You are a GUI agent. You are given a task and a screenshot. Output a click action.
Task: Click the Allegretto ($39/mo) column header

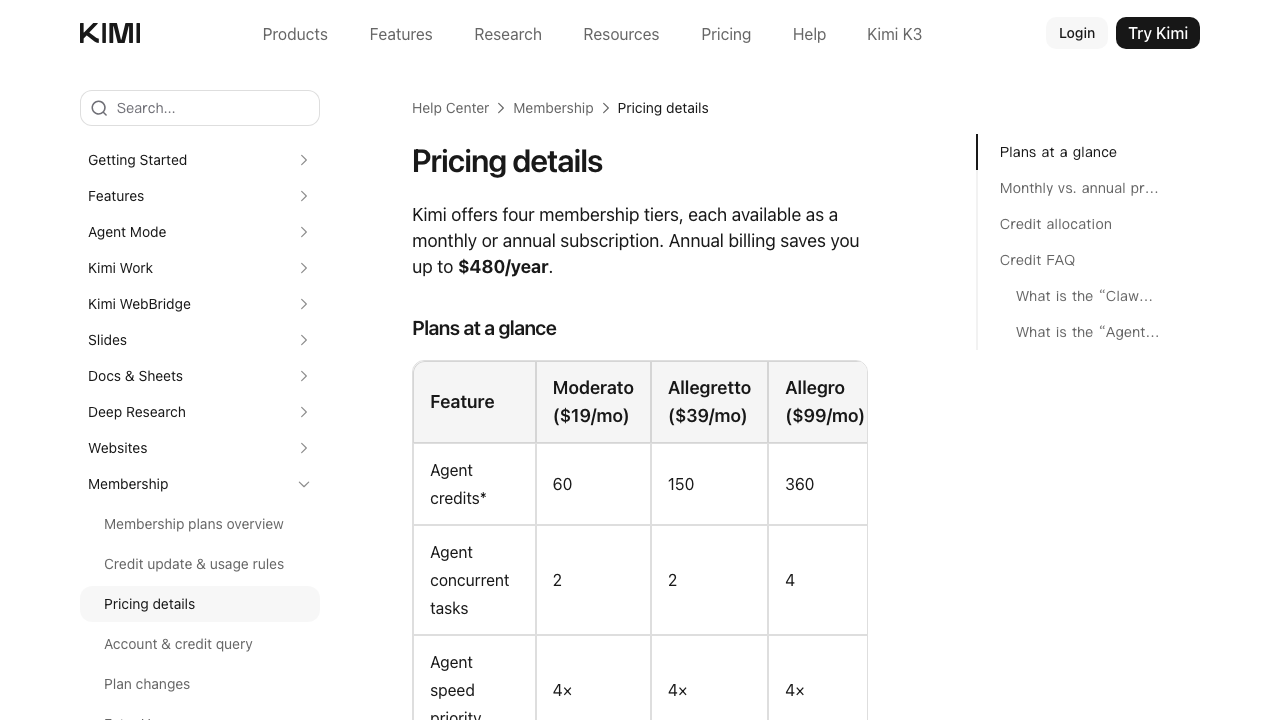[709, 402]
